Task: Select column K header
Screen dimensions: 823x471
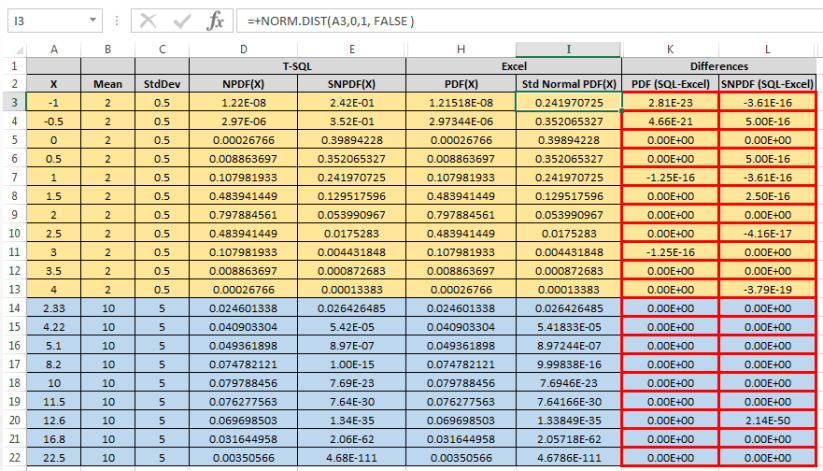Action: 670,49
